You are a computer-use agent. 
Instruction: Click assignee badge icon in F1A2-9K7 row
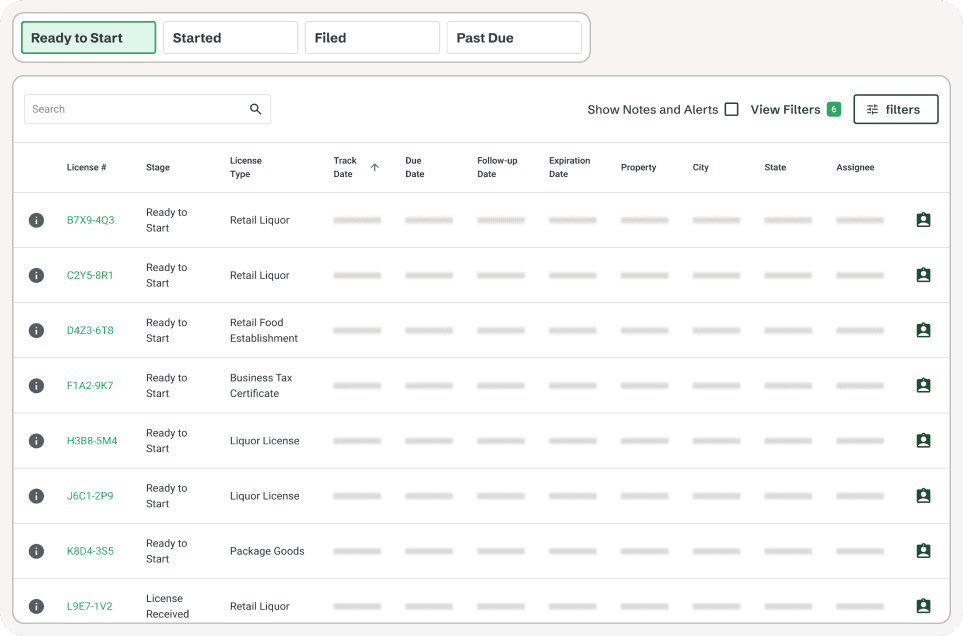pyautogui.click(x=923, y=386)
